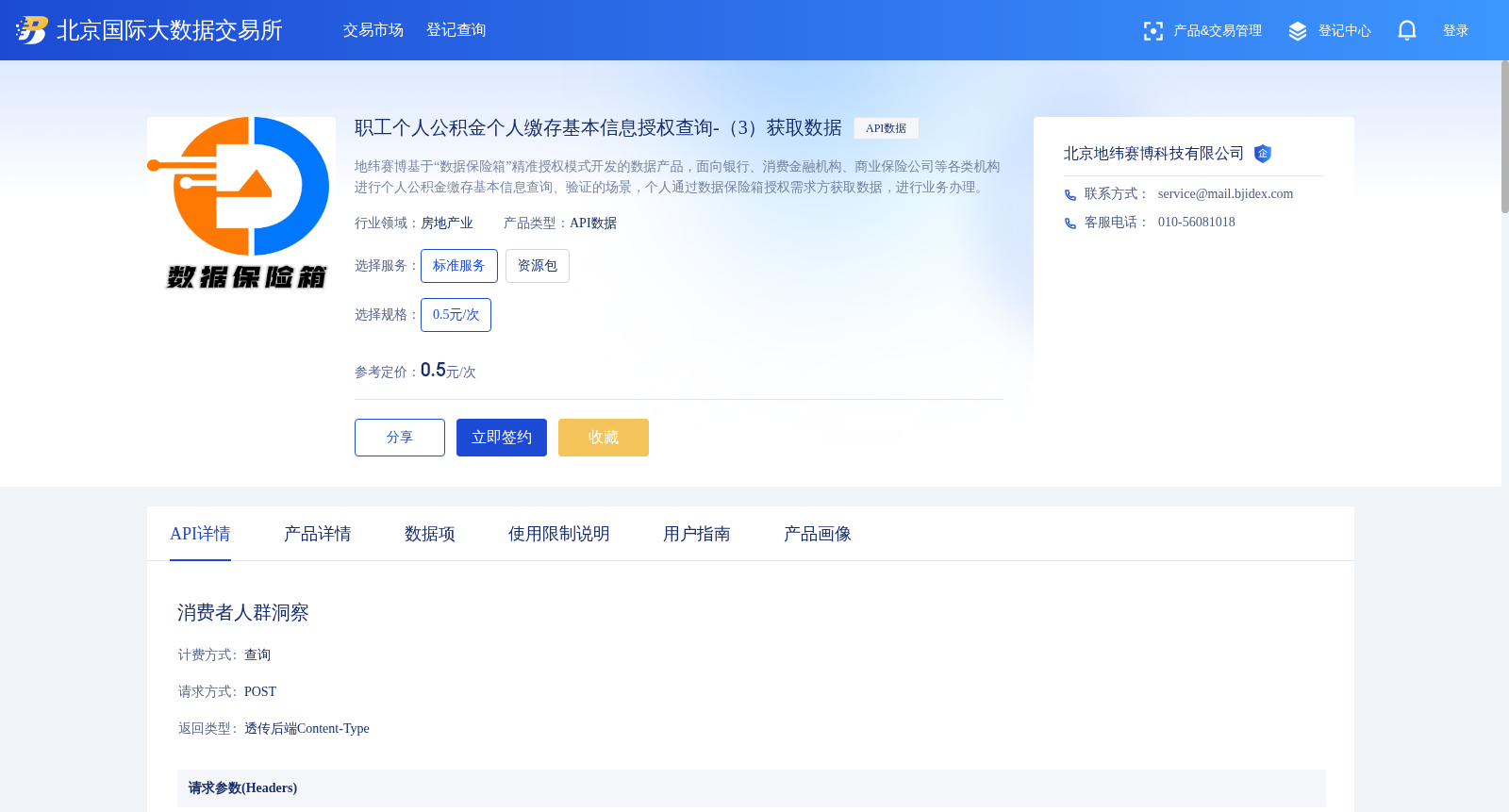Open 登记查询 in top navigation
The height and width of the screenshot is (812, 1509).
pyautogui.click(x=456, y=30)
